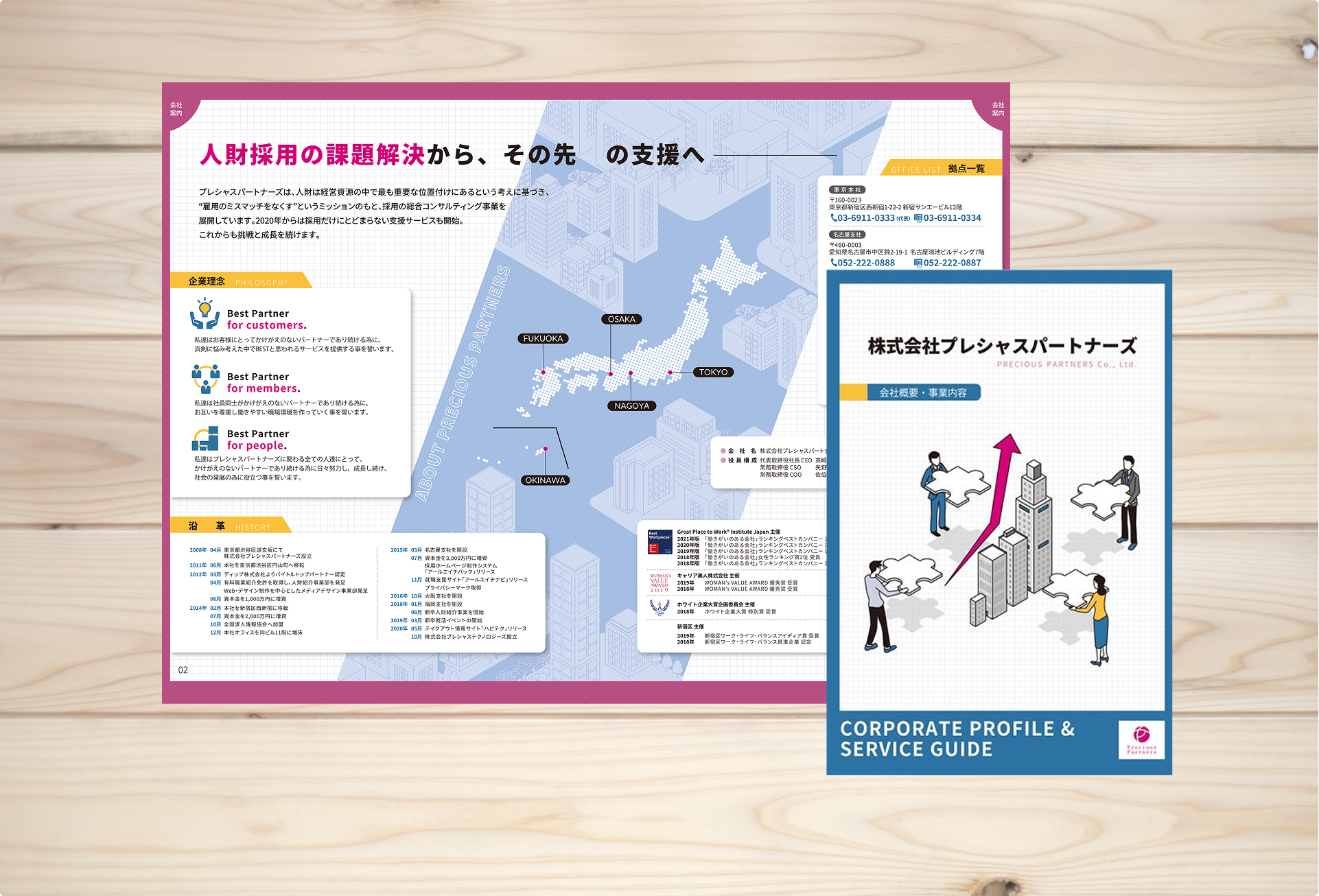The height and width of the screenshot is (896, 1319).
Task: Open the 沿革 HISTORY tab header
Action: click(x=229, y=526)
